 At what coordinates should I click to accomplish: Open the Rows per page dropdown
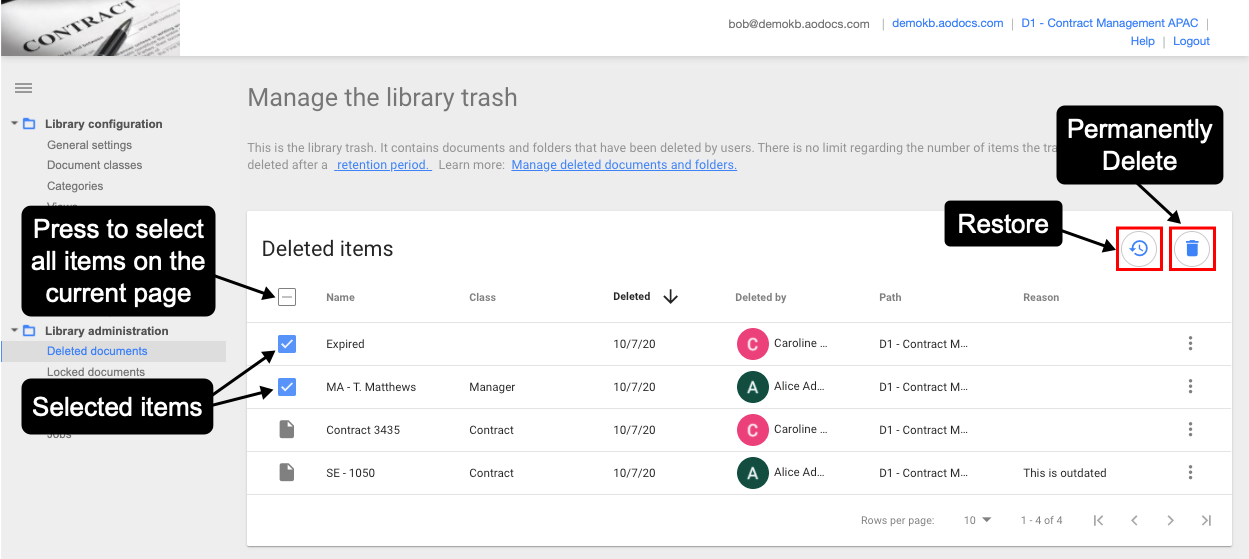click(x=977, y=520)
